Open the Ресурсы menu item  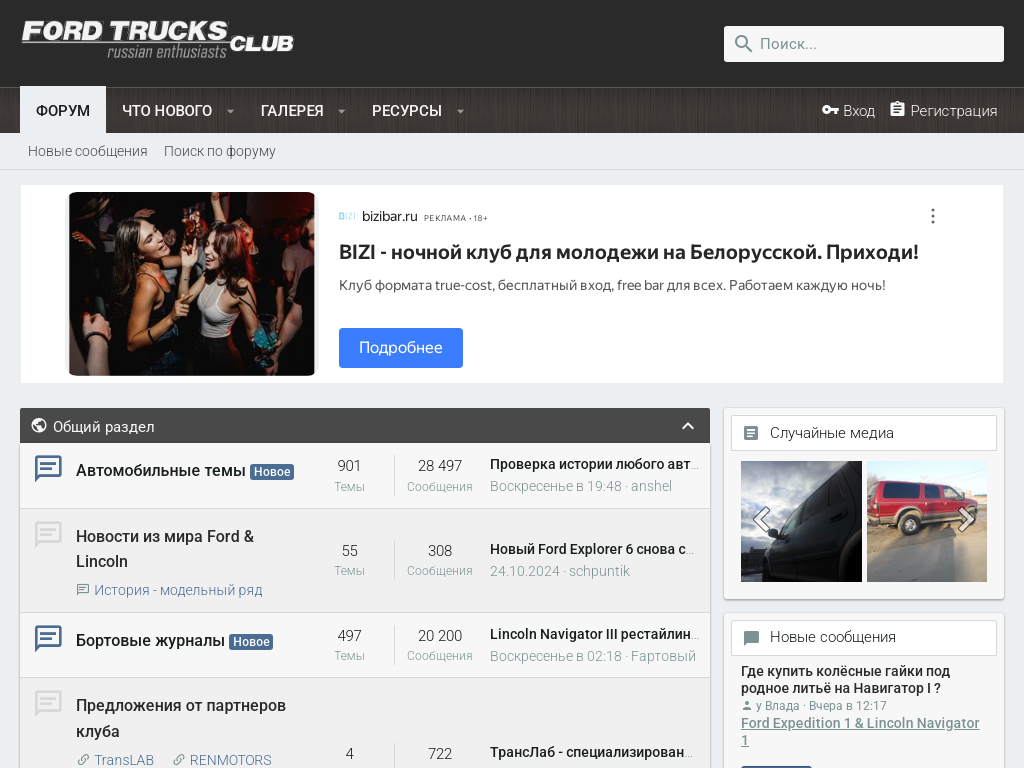click(406, 110)
